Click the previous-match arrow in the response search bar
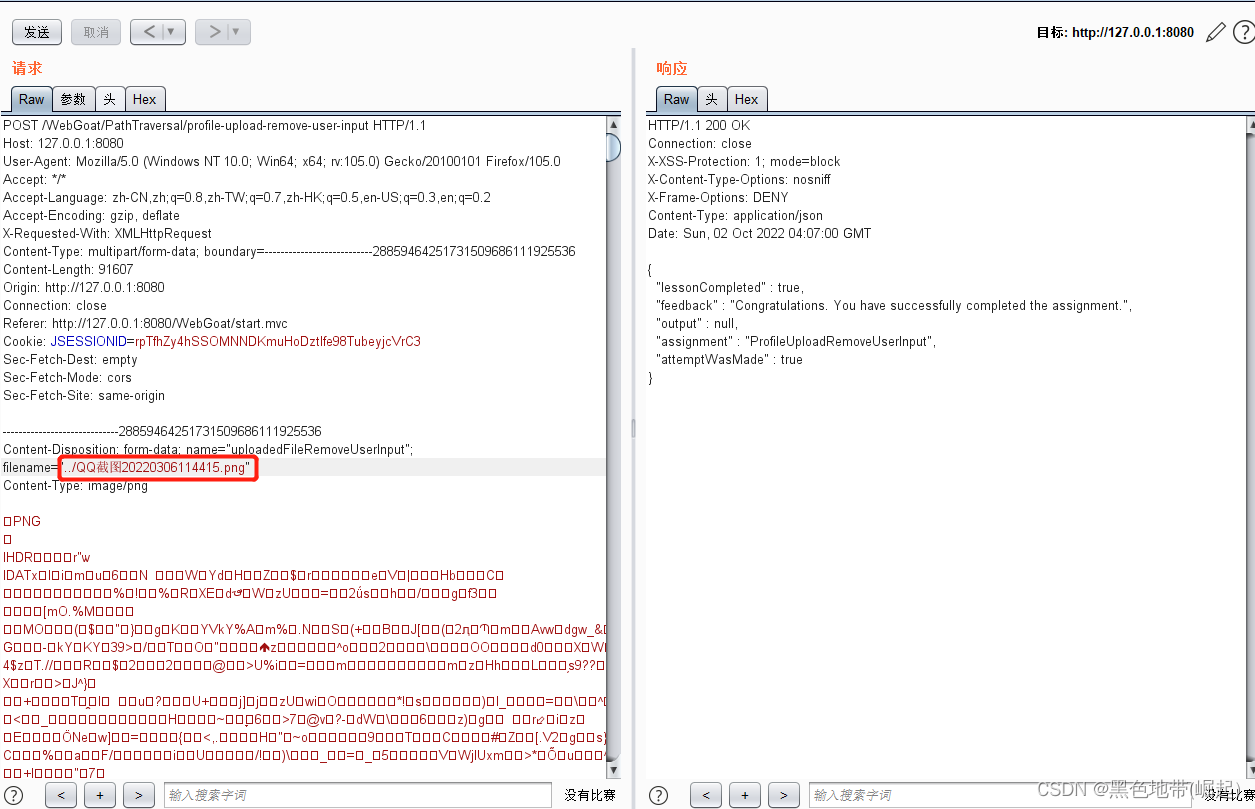Viewport: 1255px width, 809px height. coord(705,794)
